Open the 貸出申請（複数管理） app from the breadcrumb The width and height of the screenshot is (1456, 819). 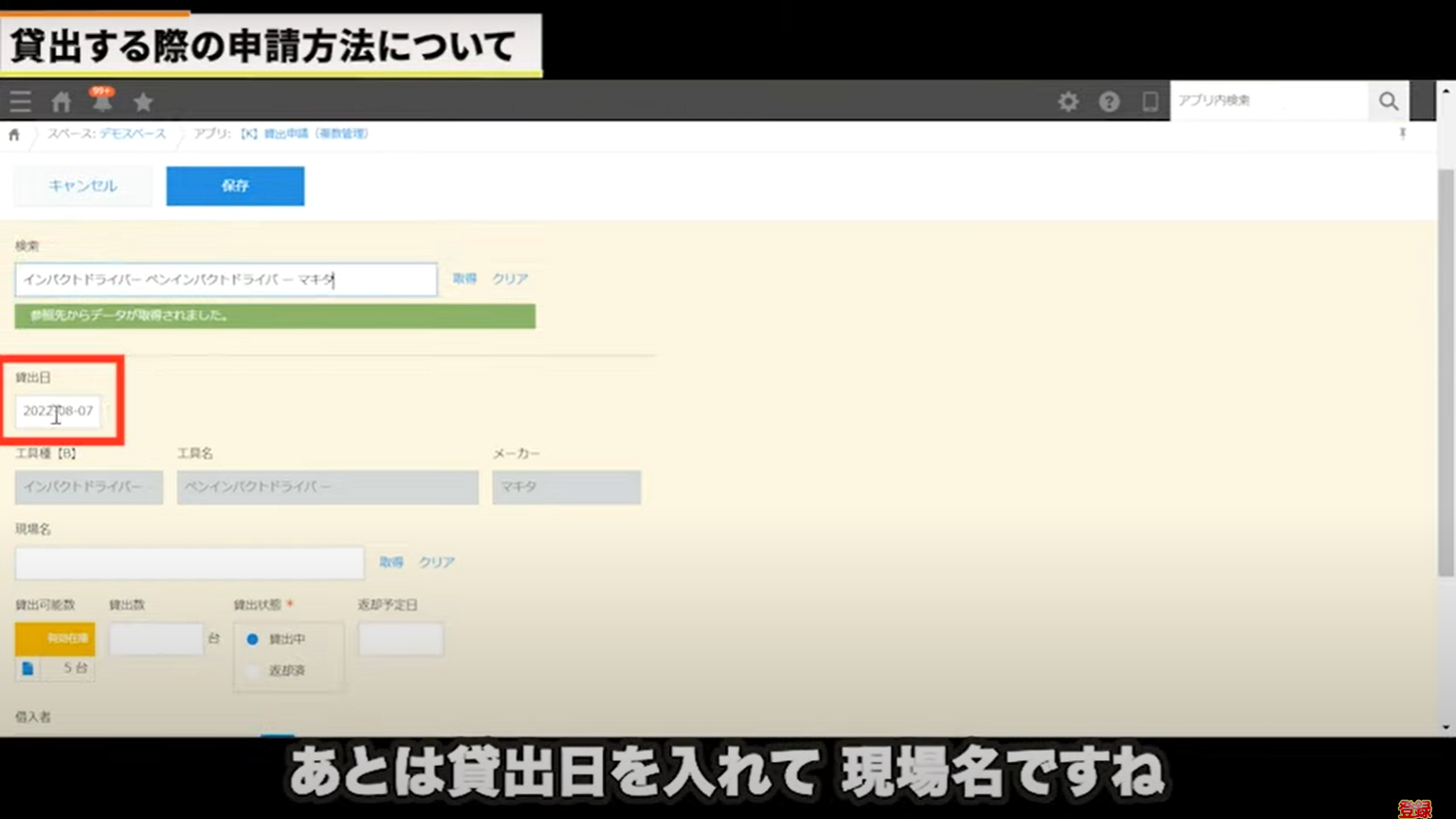coord(318,134)
